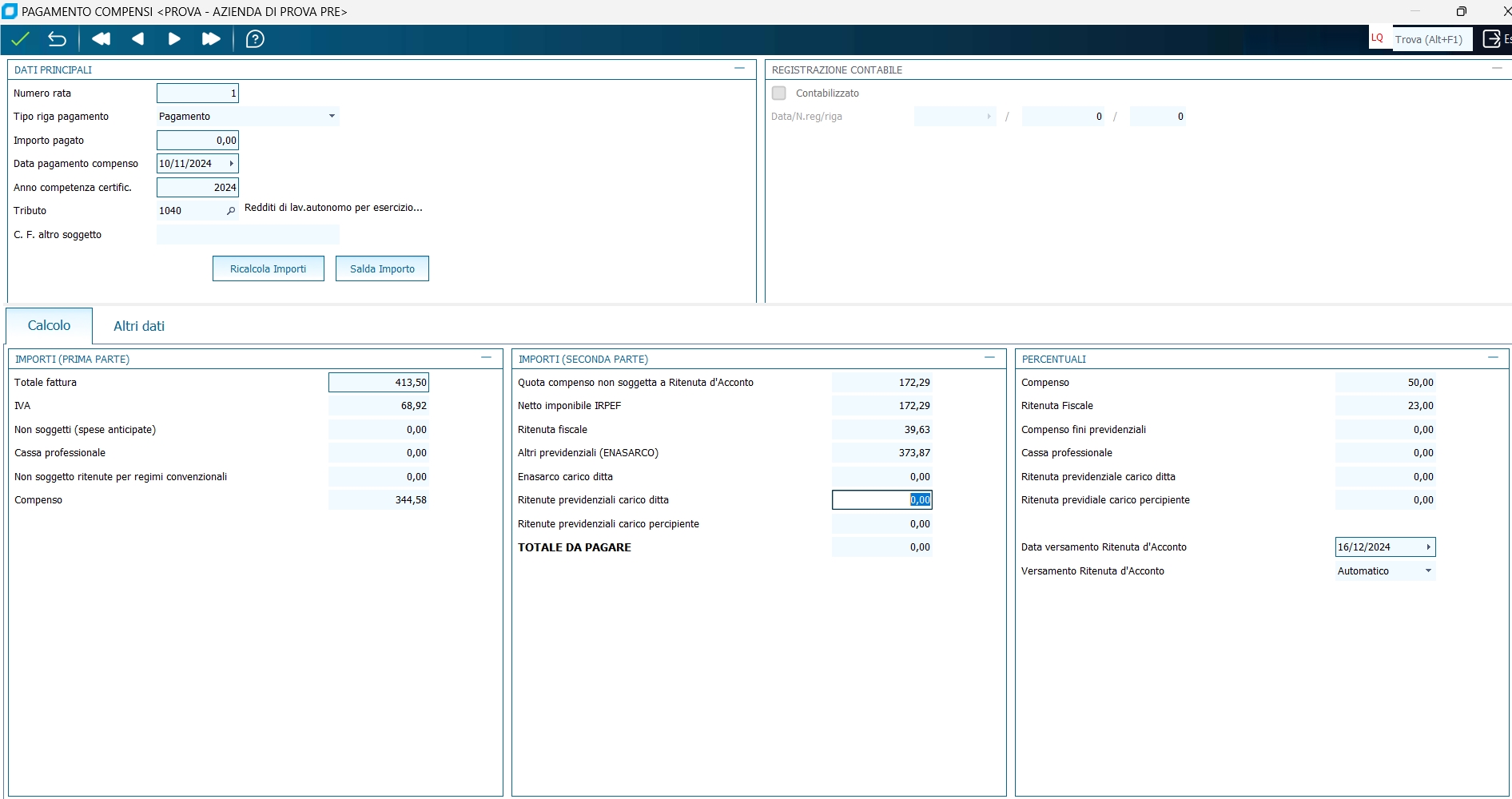Collapse the PERCENTUALI panel
1512x799 pixels.
click(1493, 358)
